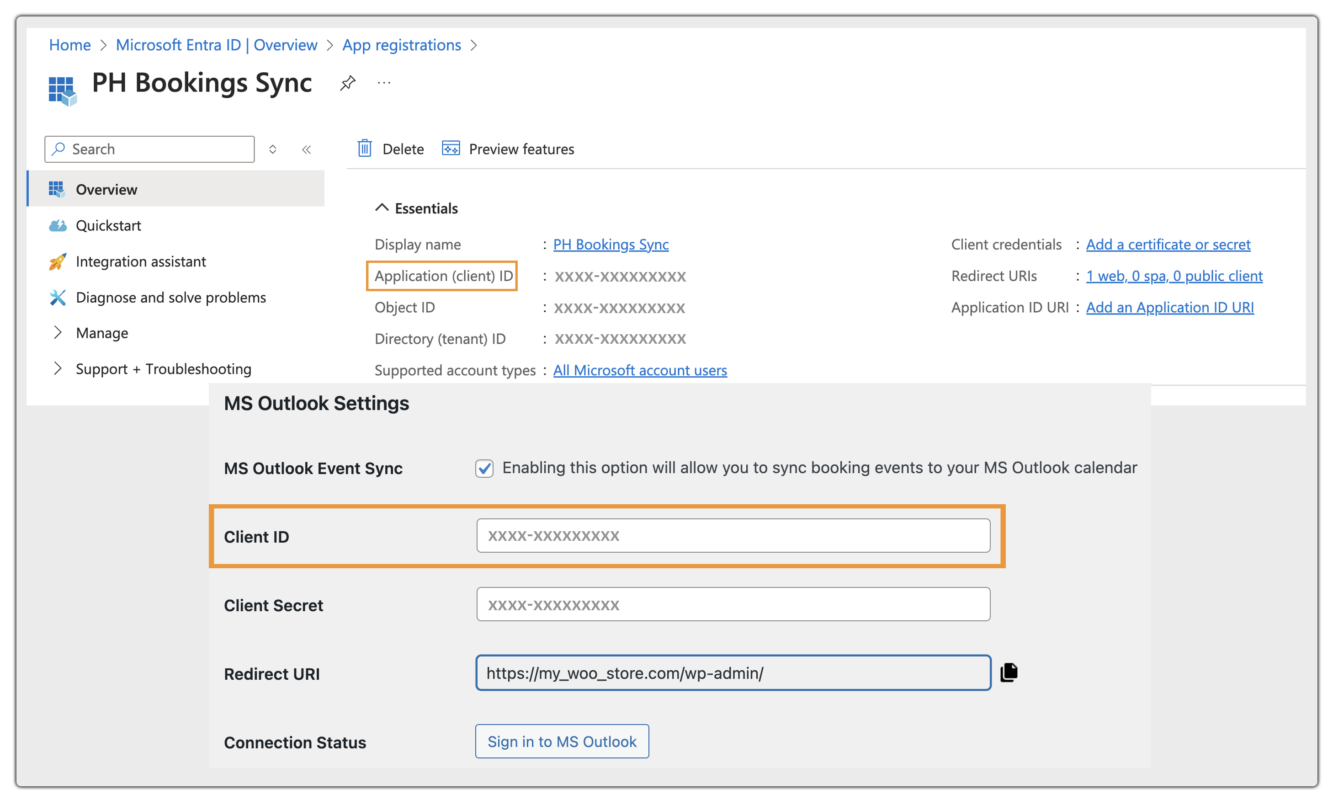This screenshot has height=800, width=1333.
Task: Go to App registrations breadcrumb
Action: pyautogui.click(x=402, y=45)
